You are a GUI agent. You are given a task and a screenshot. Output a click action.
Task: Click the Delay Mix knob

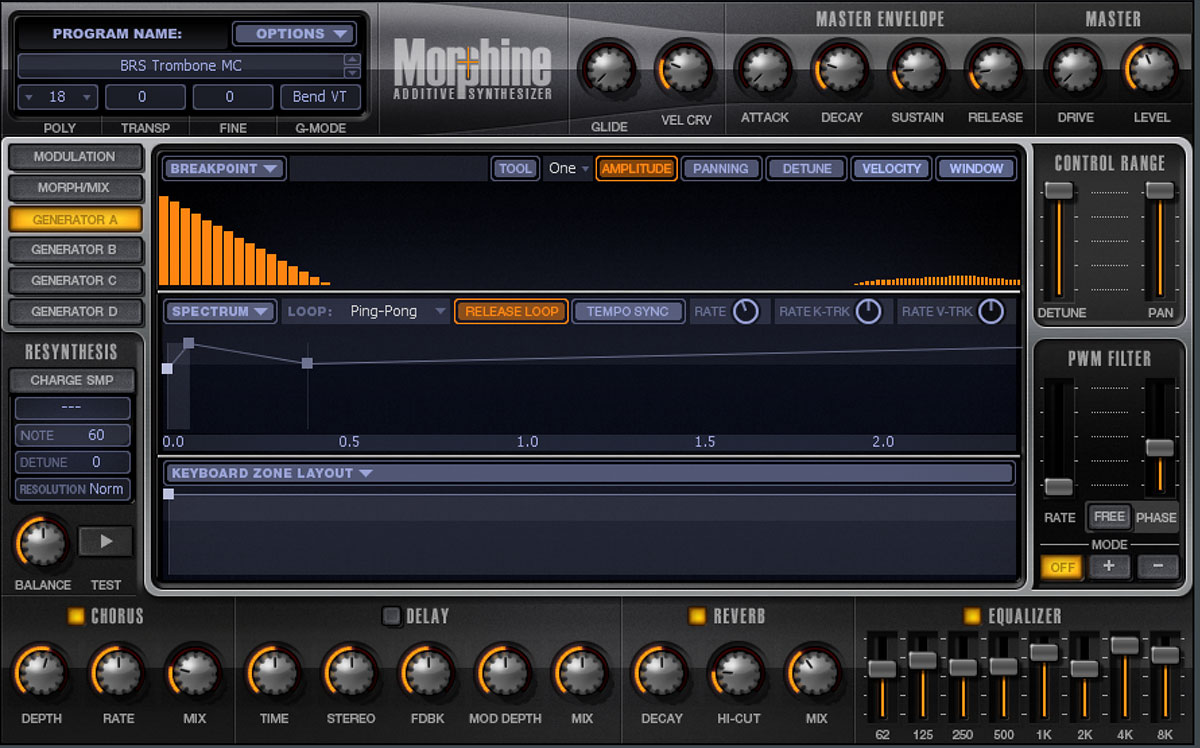pyautogui.click(x=581, y=673)
